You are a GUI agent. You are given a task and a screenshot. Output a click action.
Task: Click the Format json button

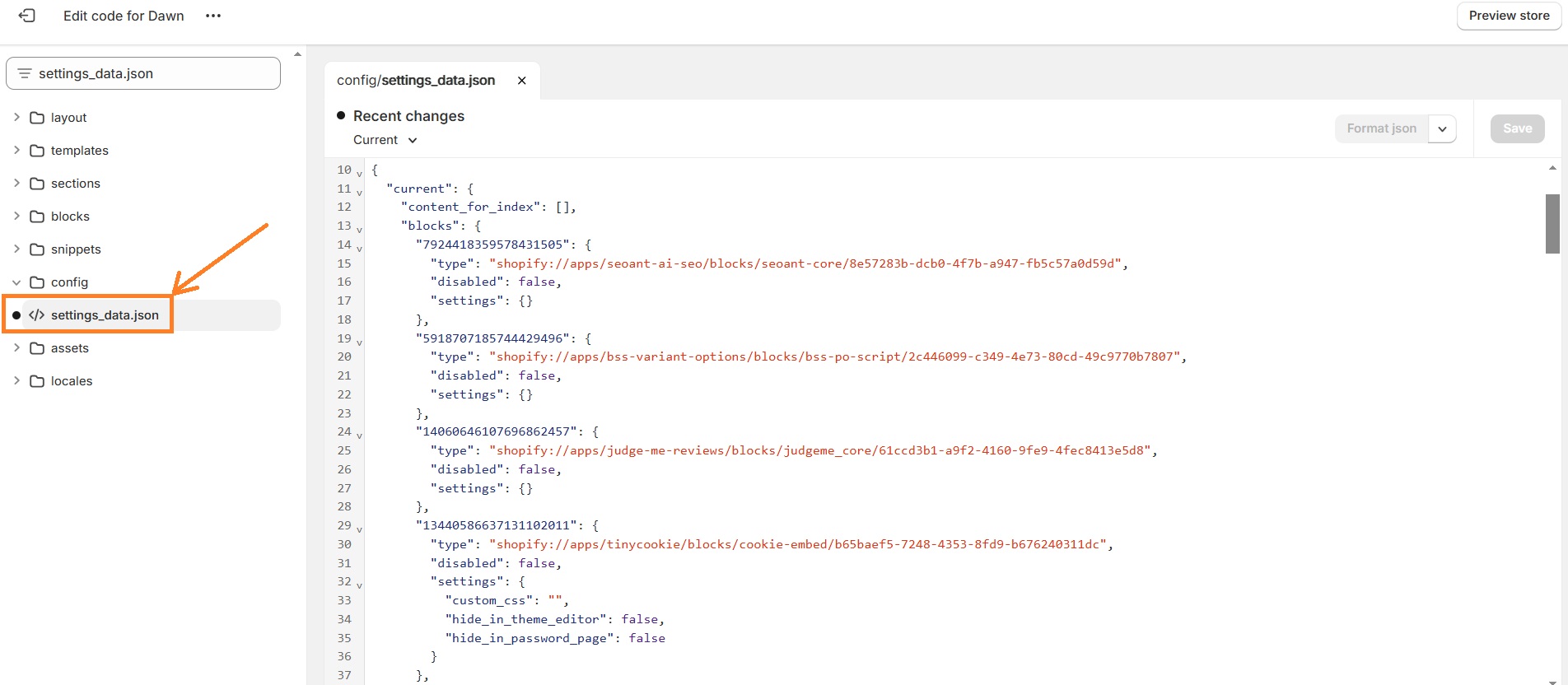point(1381,128)
